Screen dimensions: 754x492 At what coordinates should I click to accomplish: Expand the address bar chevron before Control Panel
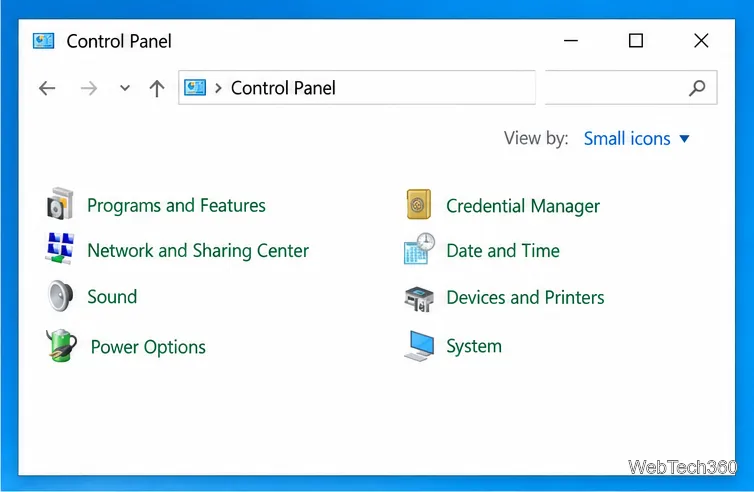218,88
